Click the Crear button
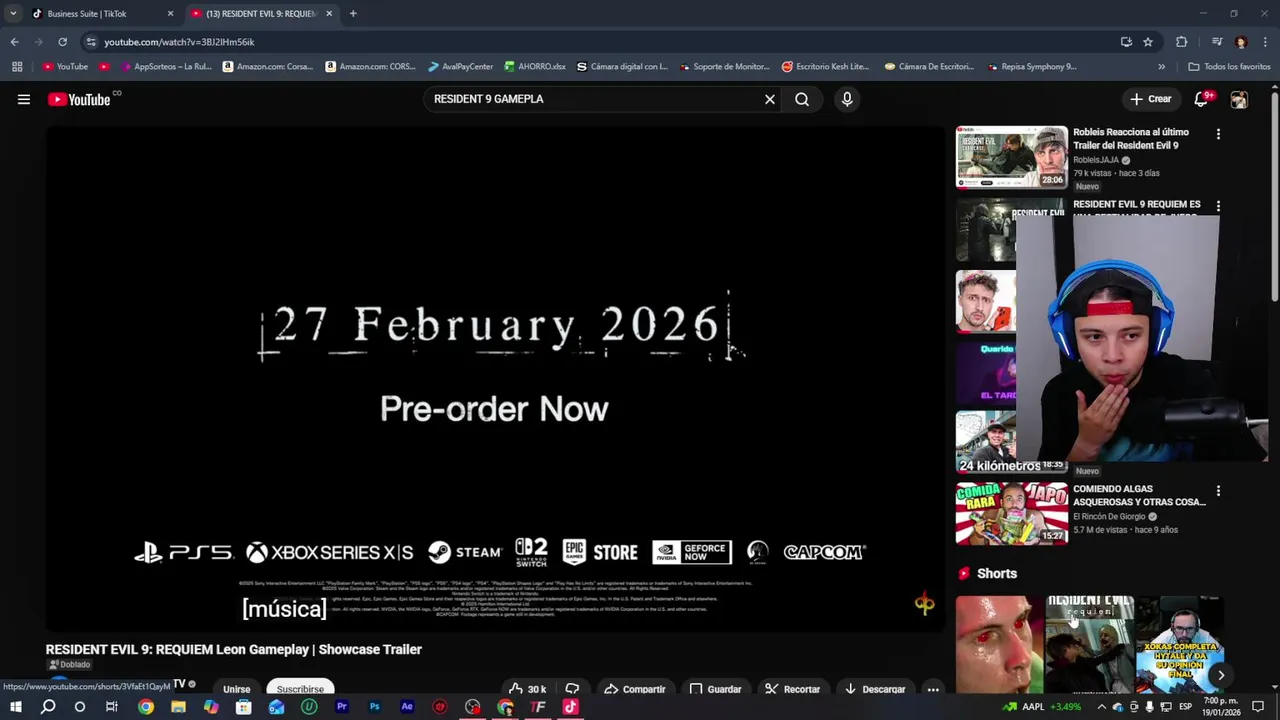This screenshot has width=1280, height=720. [1150, 99]
